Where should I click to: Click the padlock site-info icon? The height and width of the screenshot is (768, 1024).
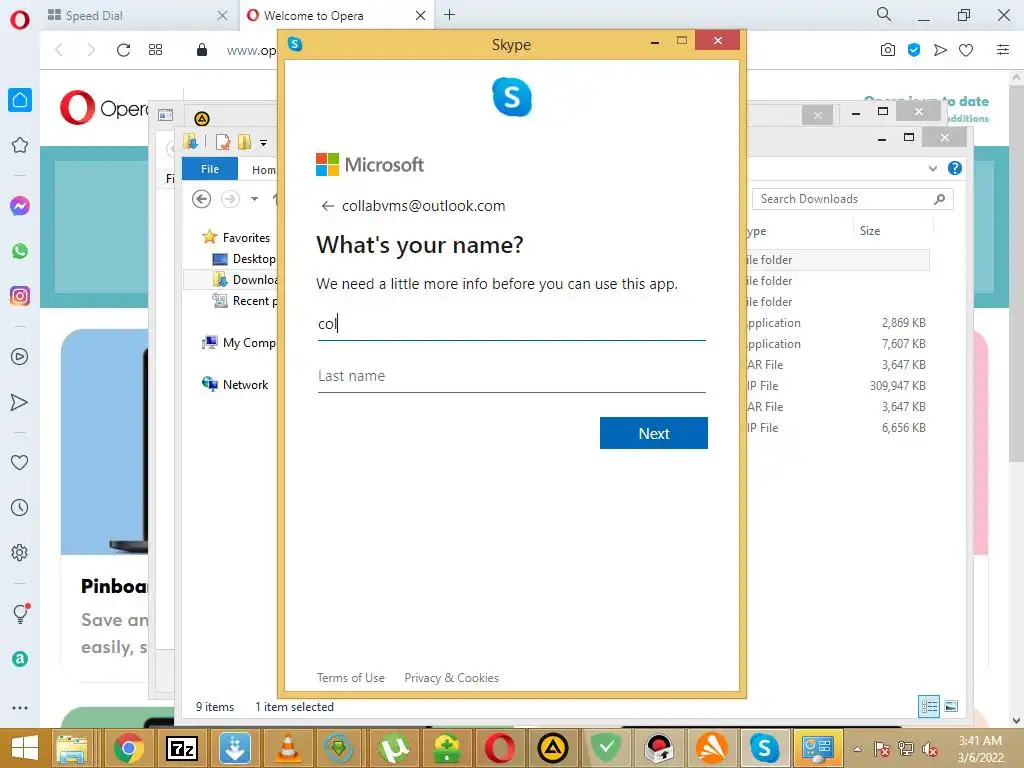pyautogui.click(x=202, y=50)
